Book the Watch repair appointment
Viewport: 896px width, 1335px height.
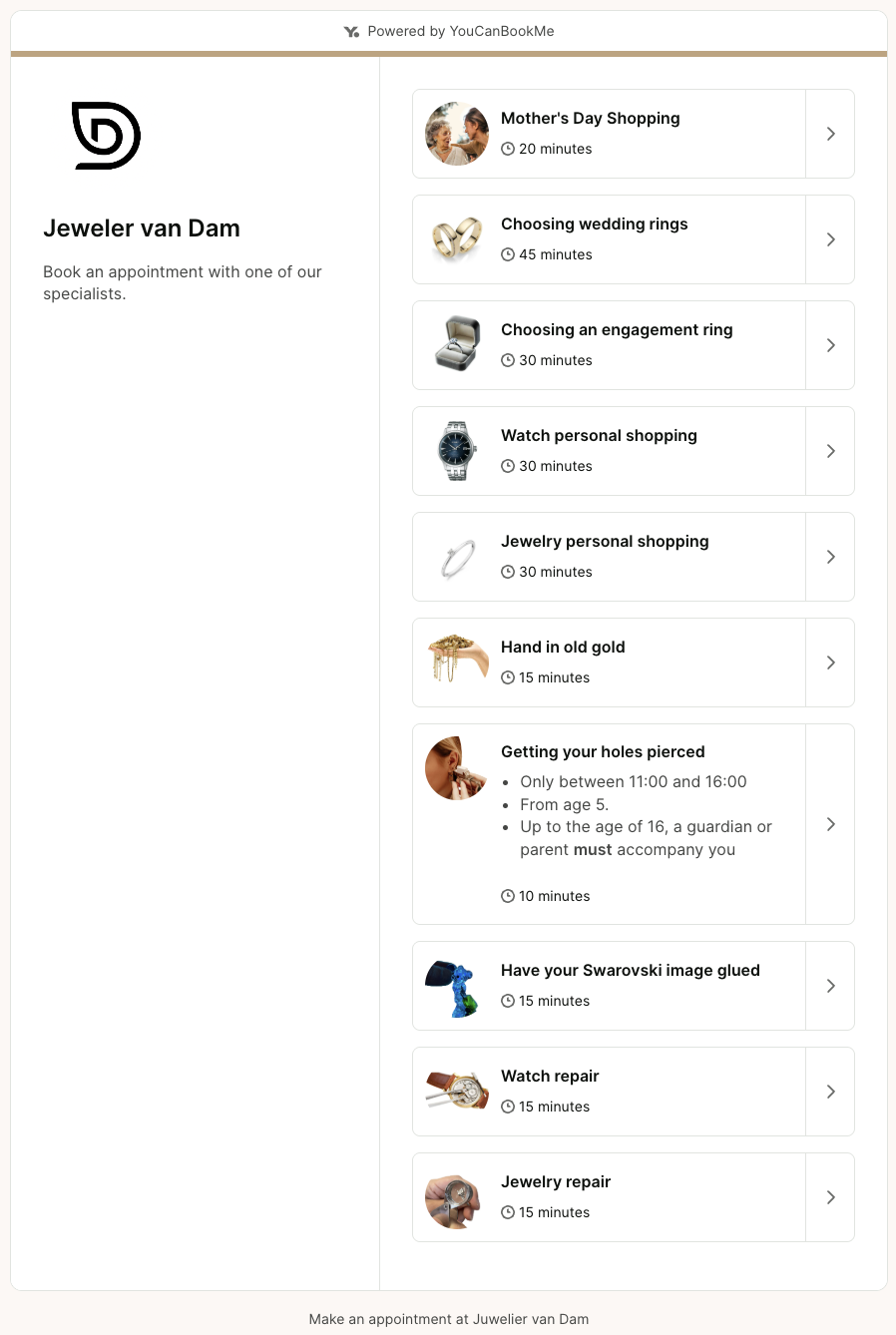(550, 1077)
